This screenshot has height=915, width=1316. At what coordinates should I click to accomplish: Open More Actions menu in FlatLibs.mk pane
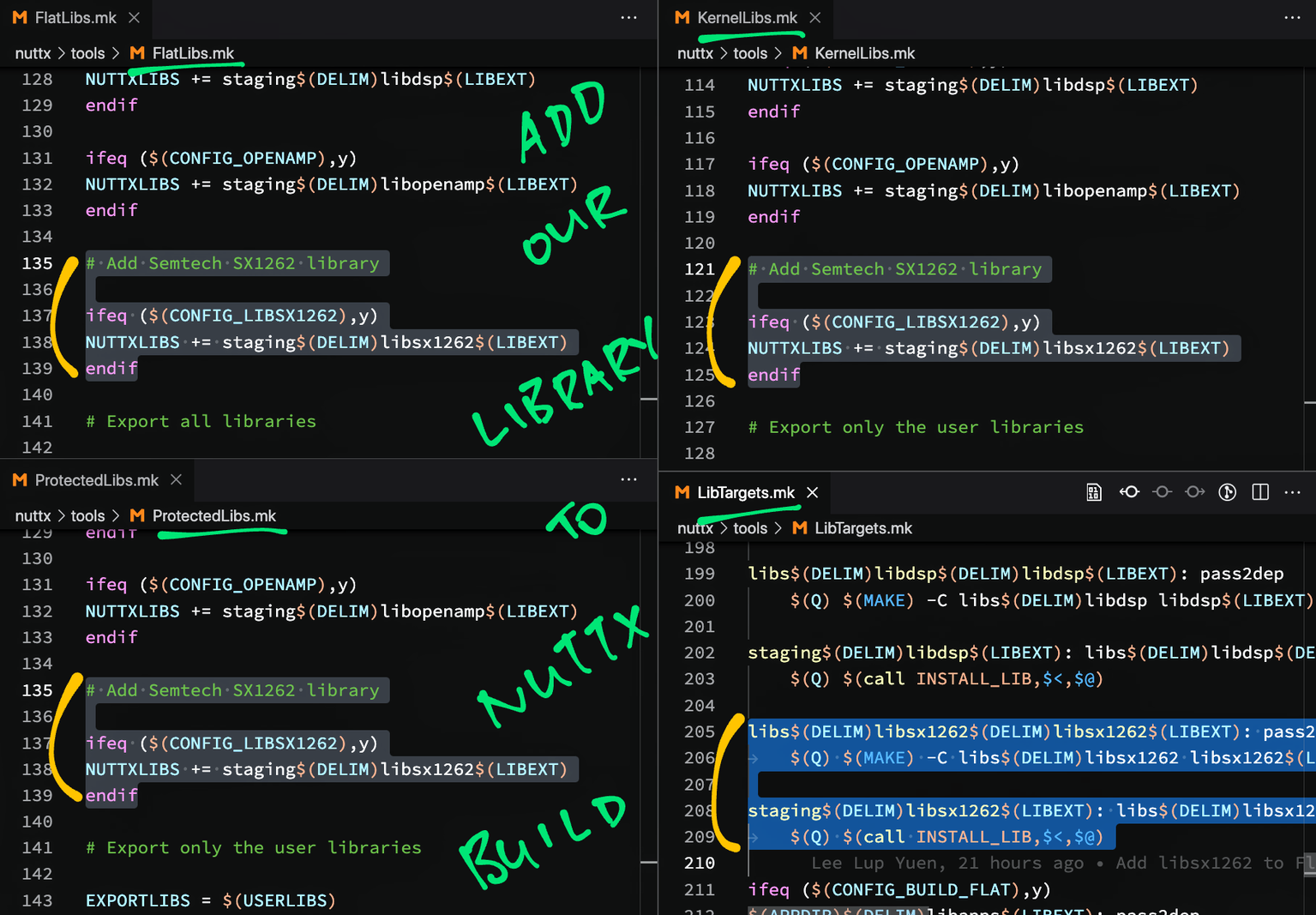point(628,18)
